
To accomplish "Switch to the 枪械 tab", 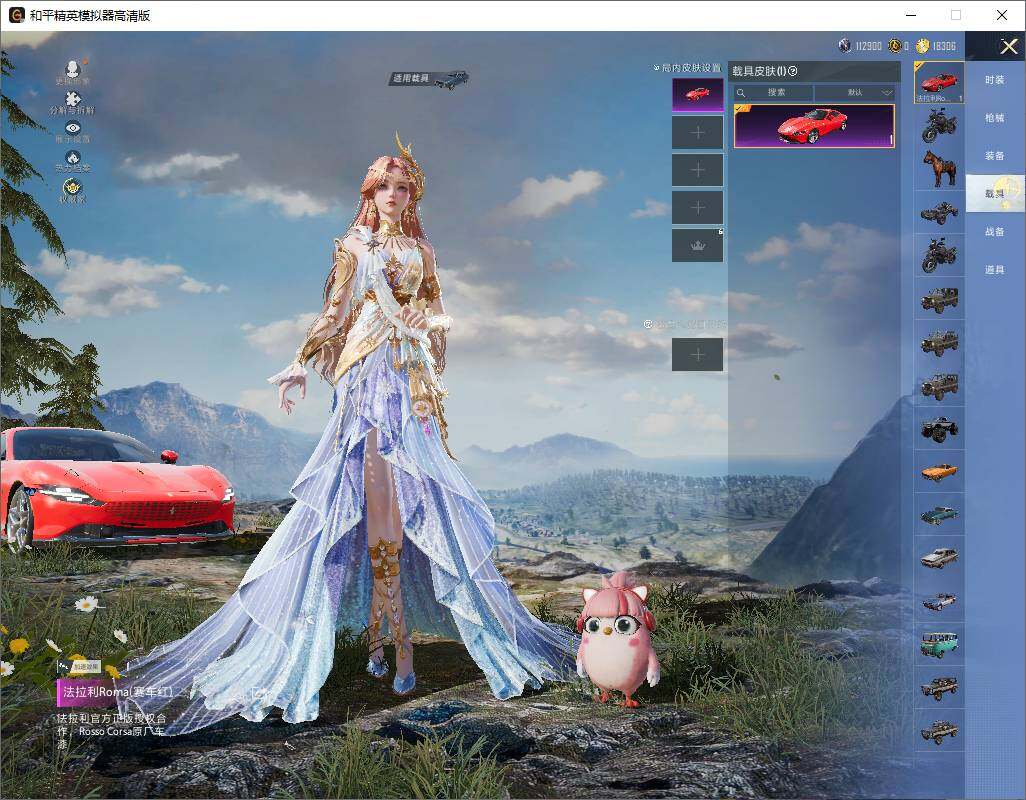I will 995,118.
